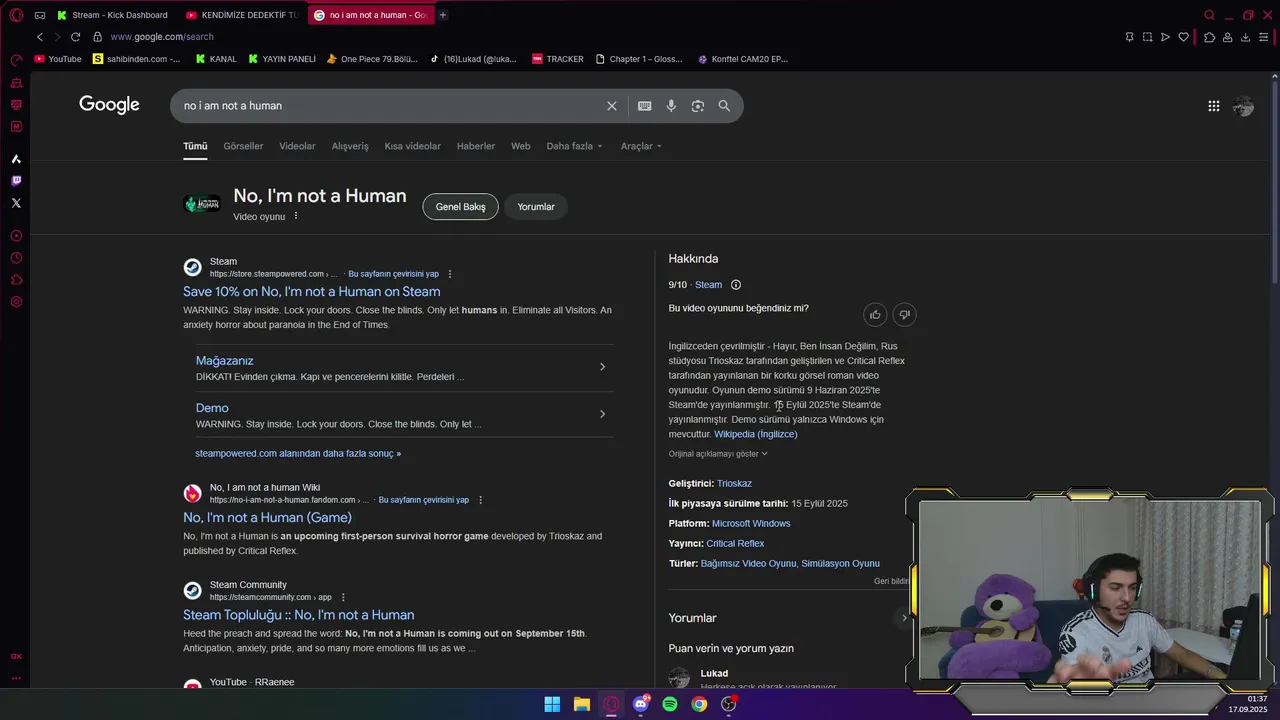Click the info icon next to Steam rating

(x=736, y=285)
